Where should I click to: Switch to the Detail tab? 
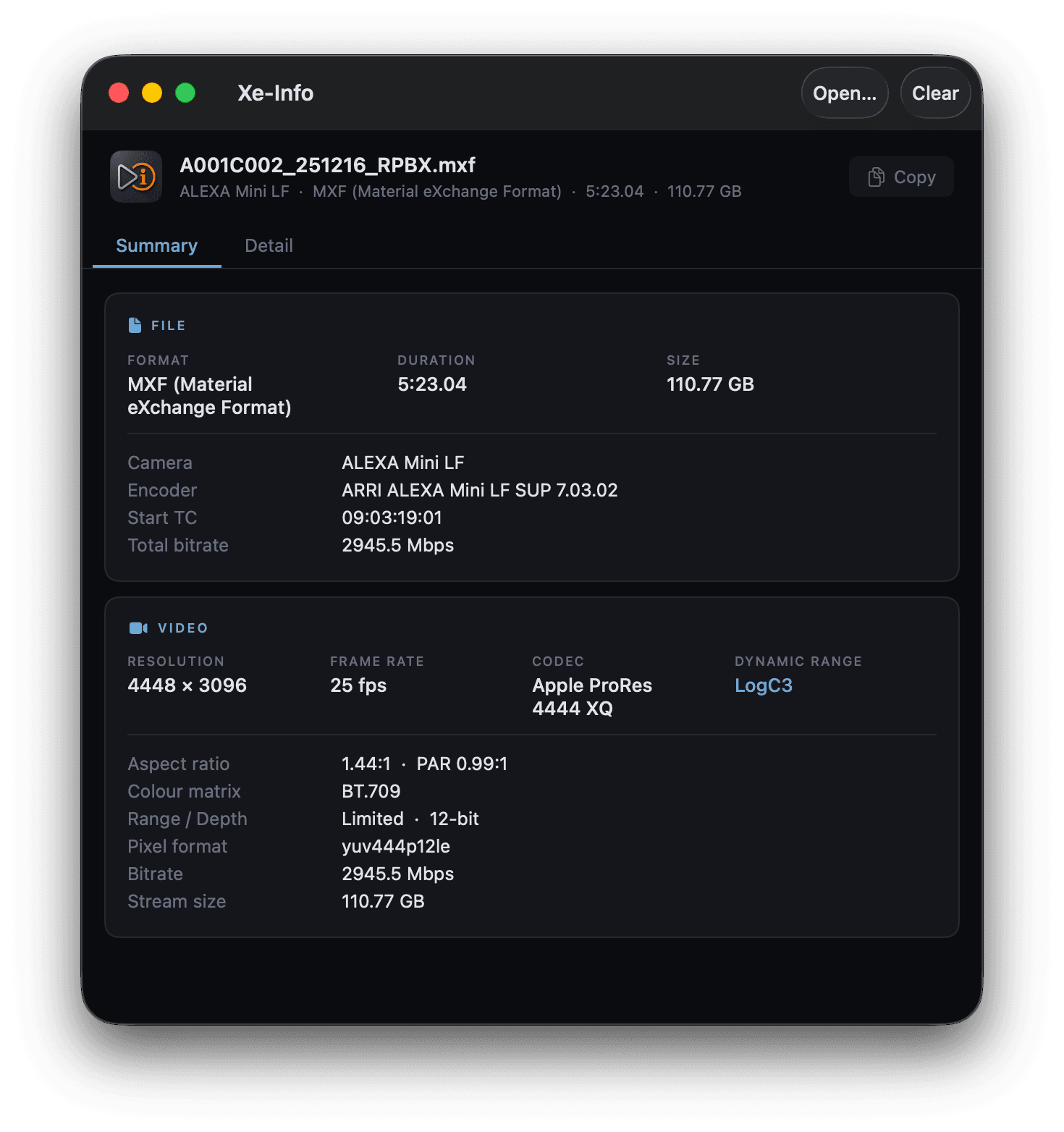[x=269, y=245]
